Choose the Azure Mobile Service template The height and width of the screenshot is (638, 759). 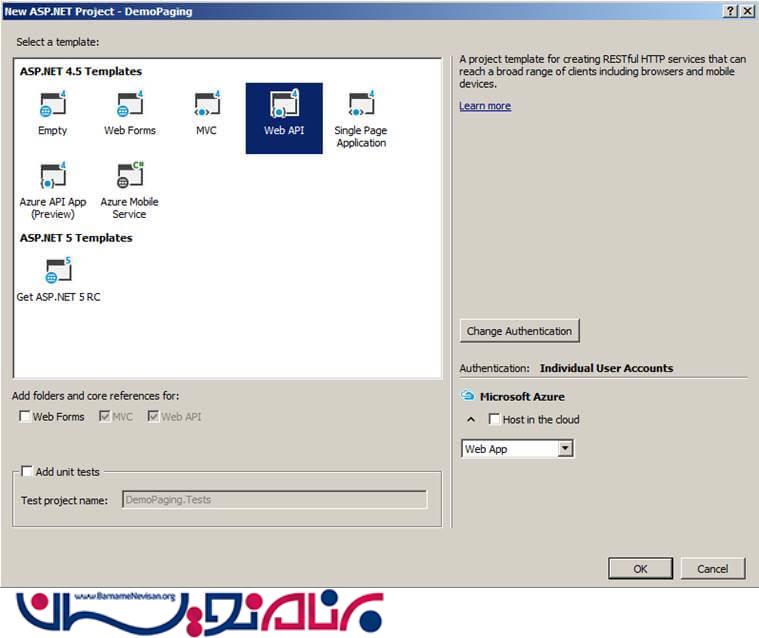click(129, 190)
